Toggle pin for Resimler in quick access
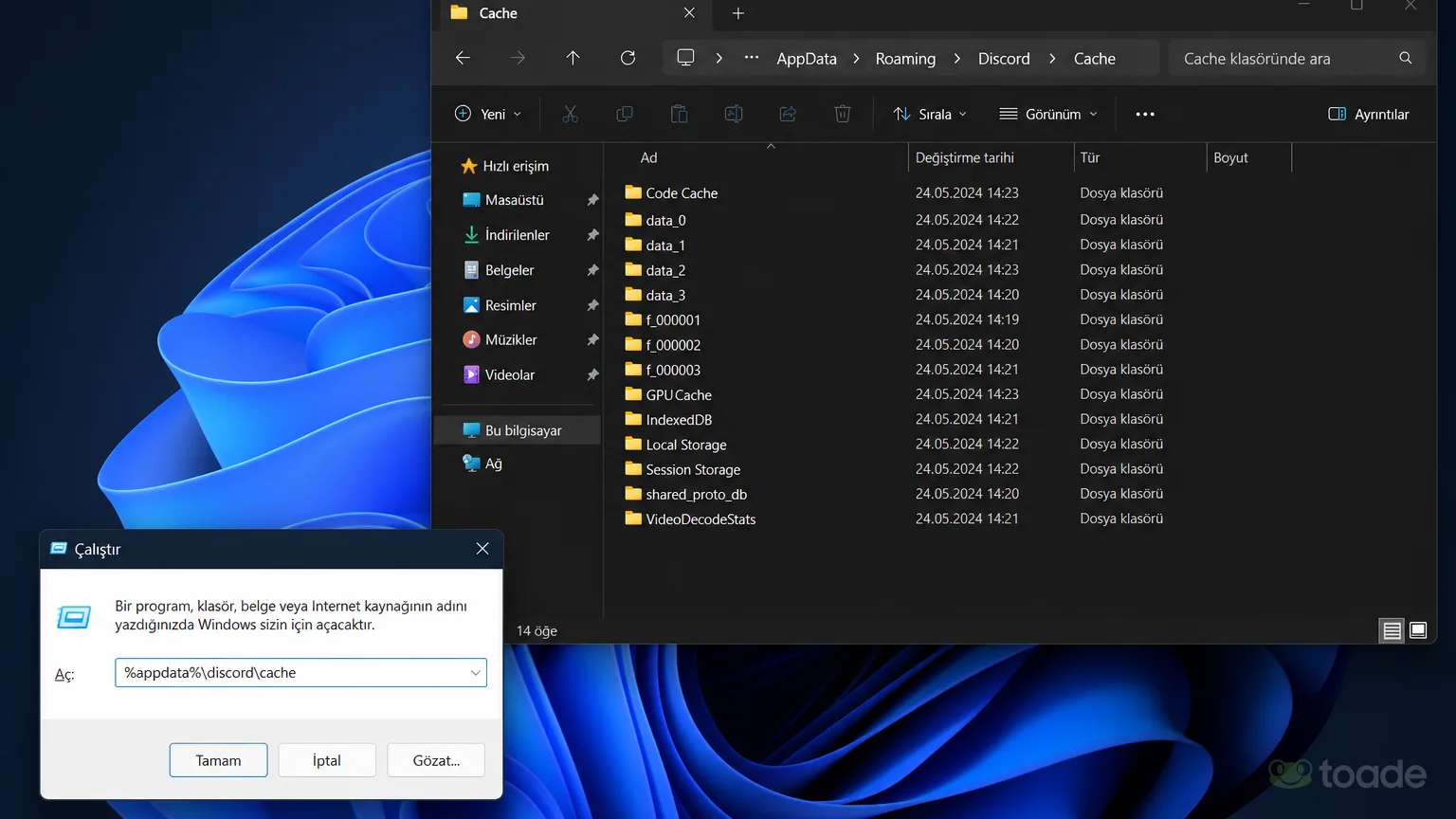 [x=592, y=305]
